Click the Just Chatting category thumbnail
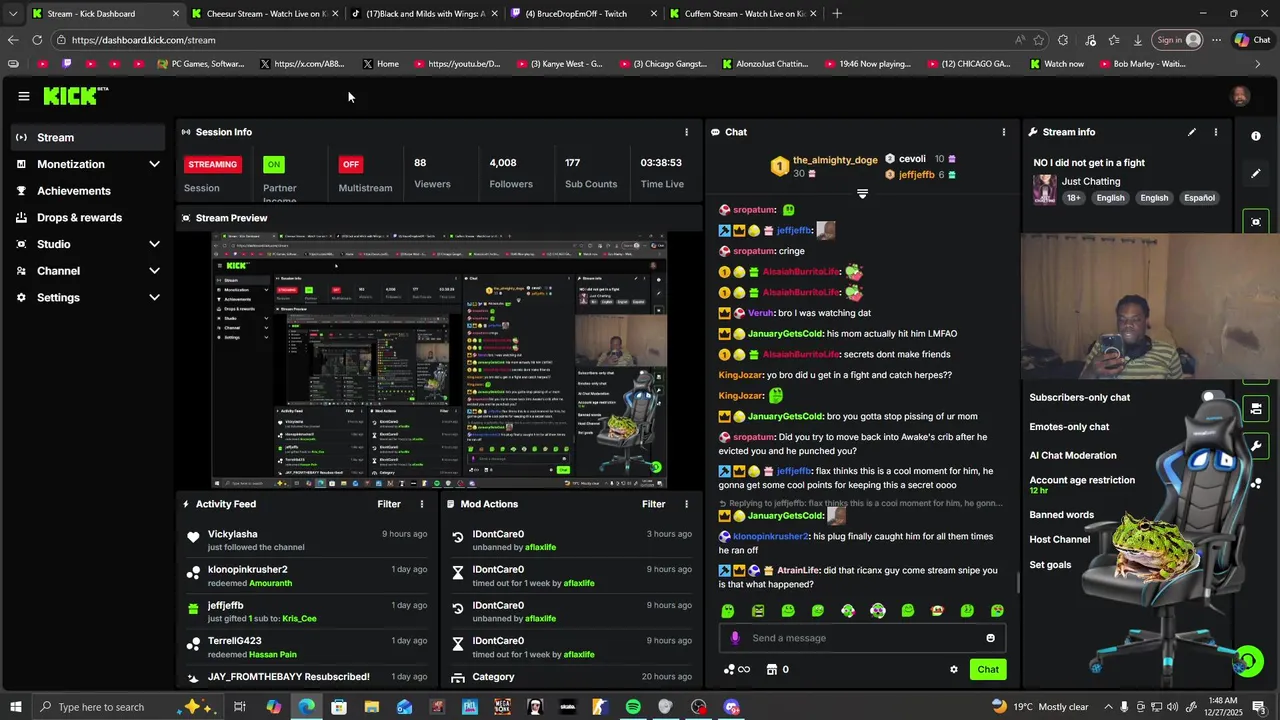The height and width of the screenshot is (720, 1280). point(1045,189)
